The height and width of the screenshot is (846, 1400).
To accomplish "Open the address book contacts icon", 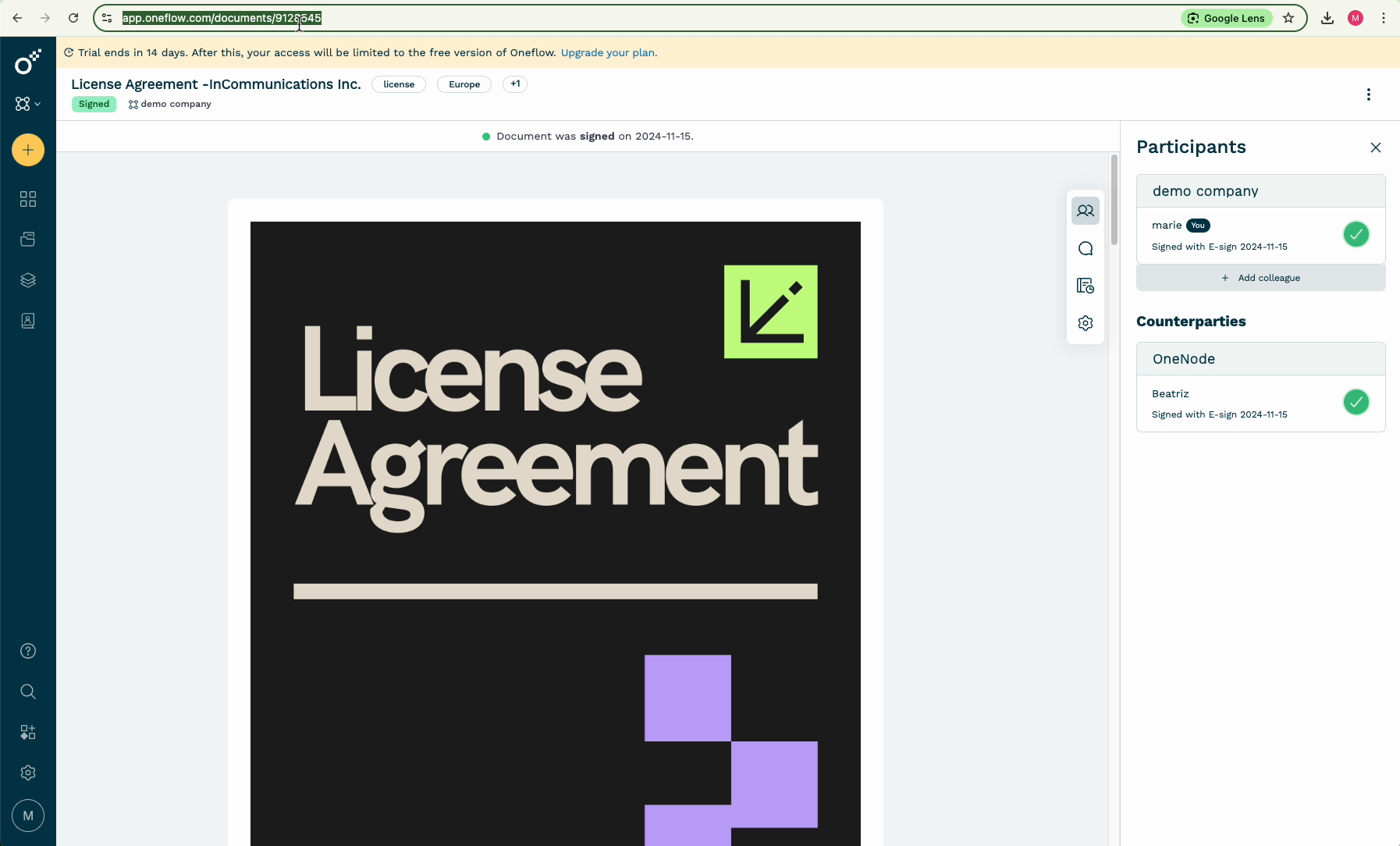I will [x=28, y=321].
